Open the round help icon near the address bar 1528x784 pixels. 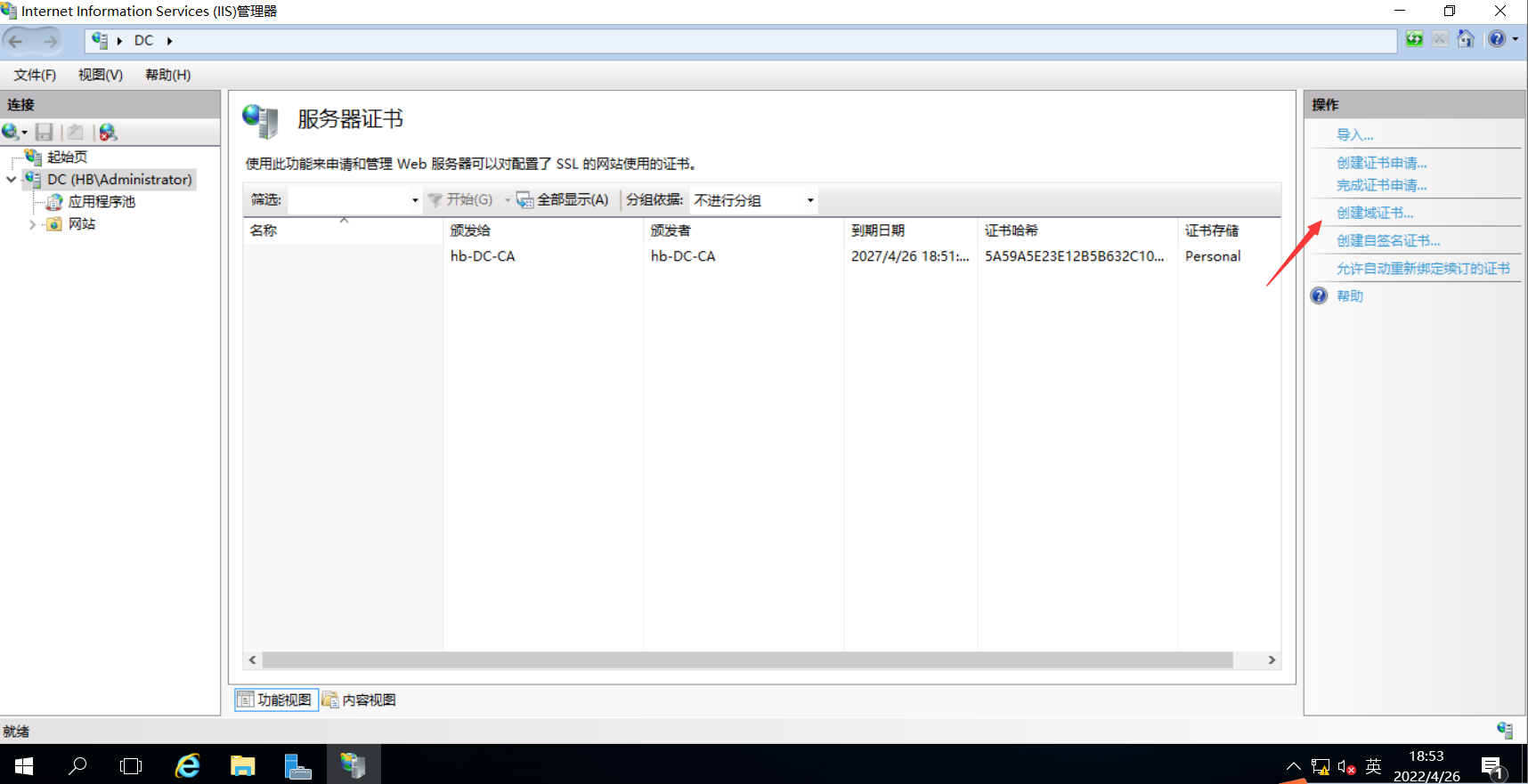1497,39
